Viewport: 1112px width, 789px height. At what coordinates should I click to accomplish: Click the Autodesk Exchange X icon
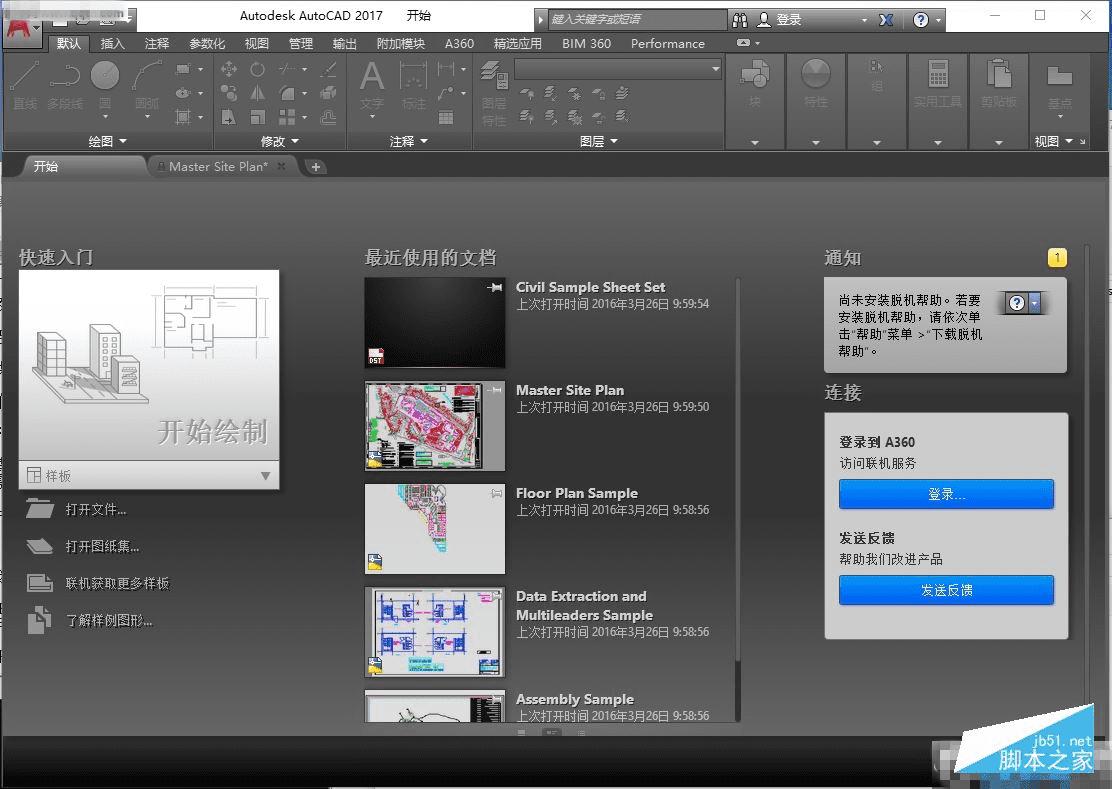coord(886,20)
